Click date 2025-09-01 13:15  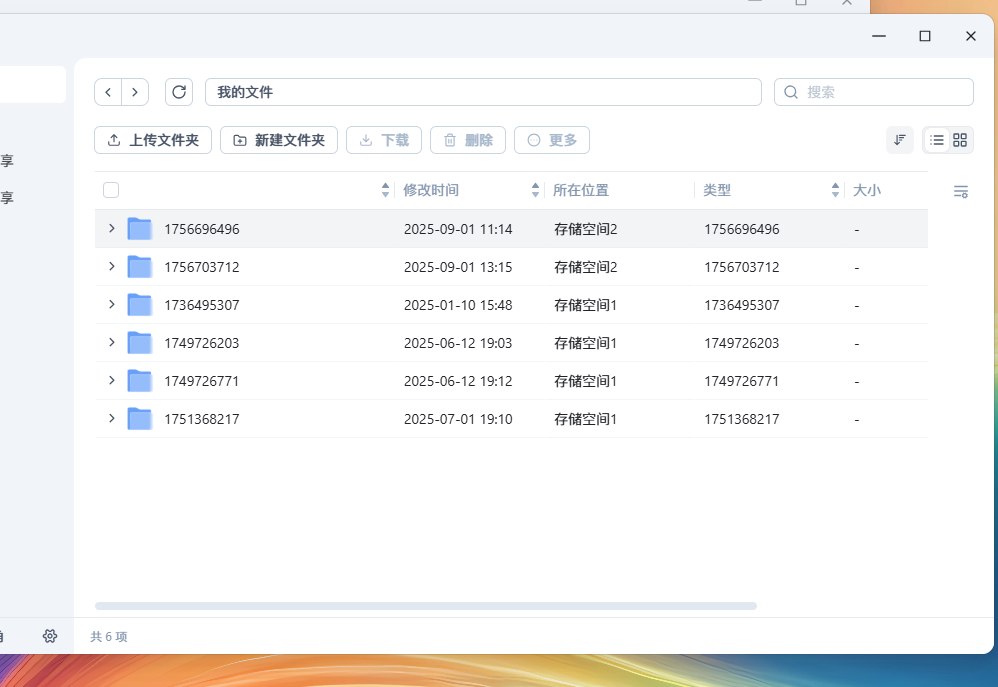pos(458,267)
